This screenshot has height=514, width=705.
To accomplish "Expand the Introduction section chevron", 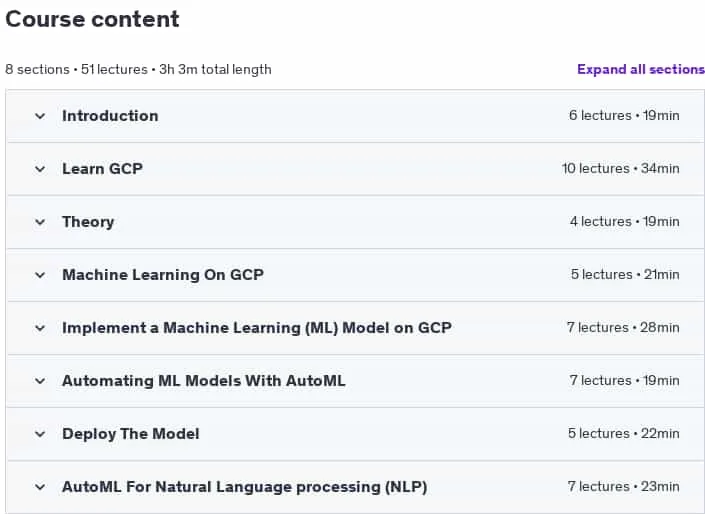I will coord(40,116).
